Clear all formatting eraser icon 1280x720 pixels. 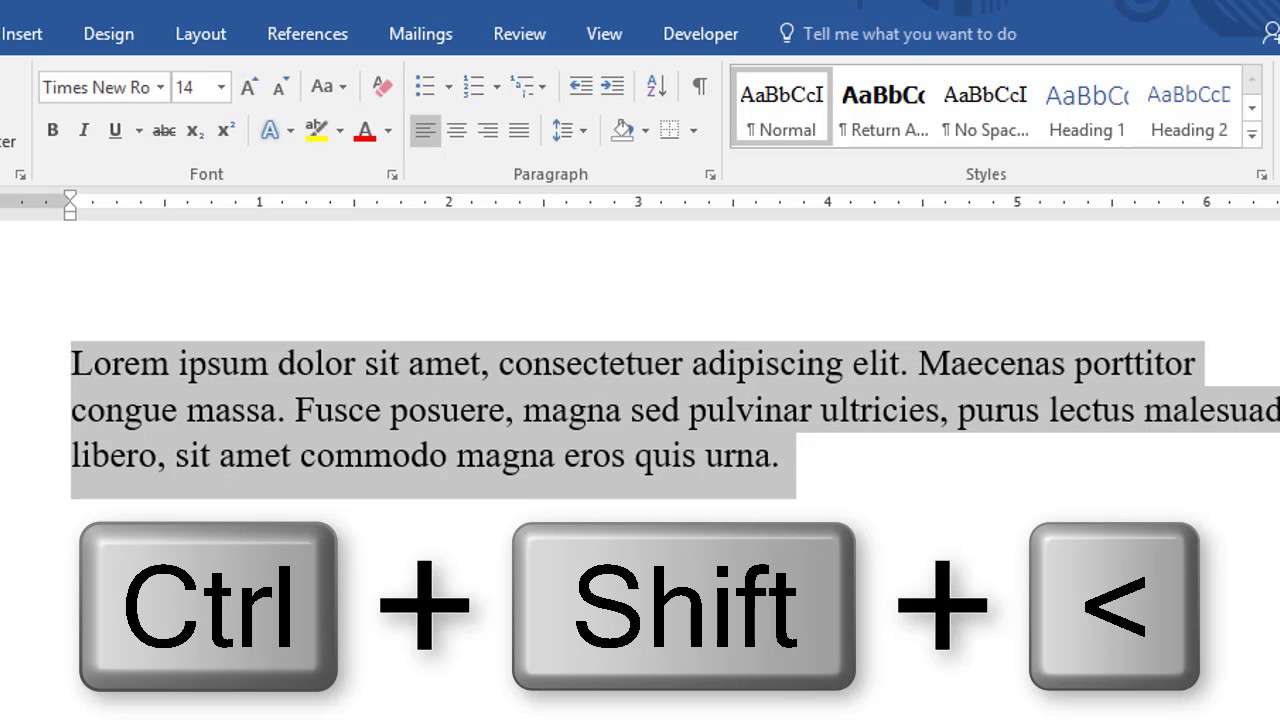click(x=382, y=87)
